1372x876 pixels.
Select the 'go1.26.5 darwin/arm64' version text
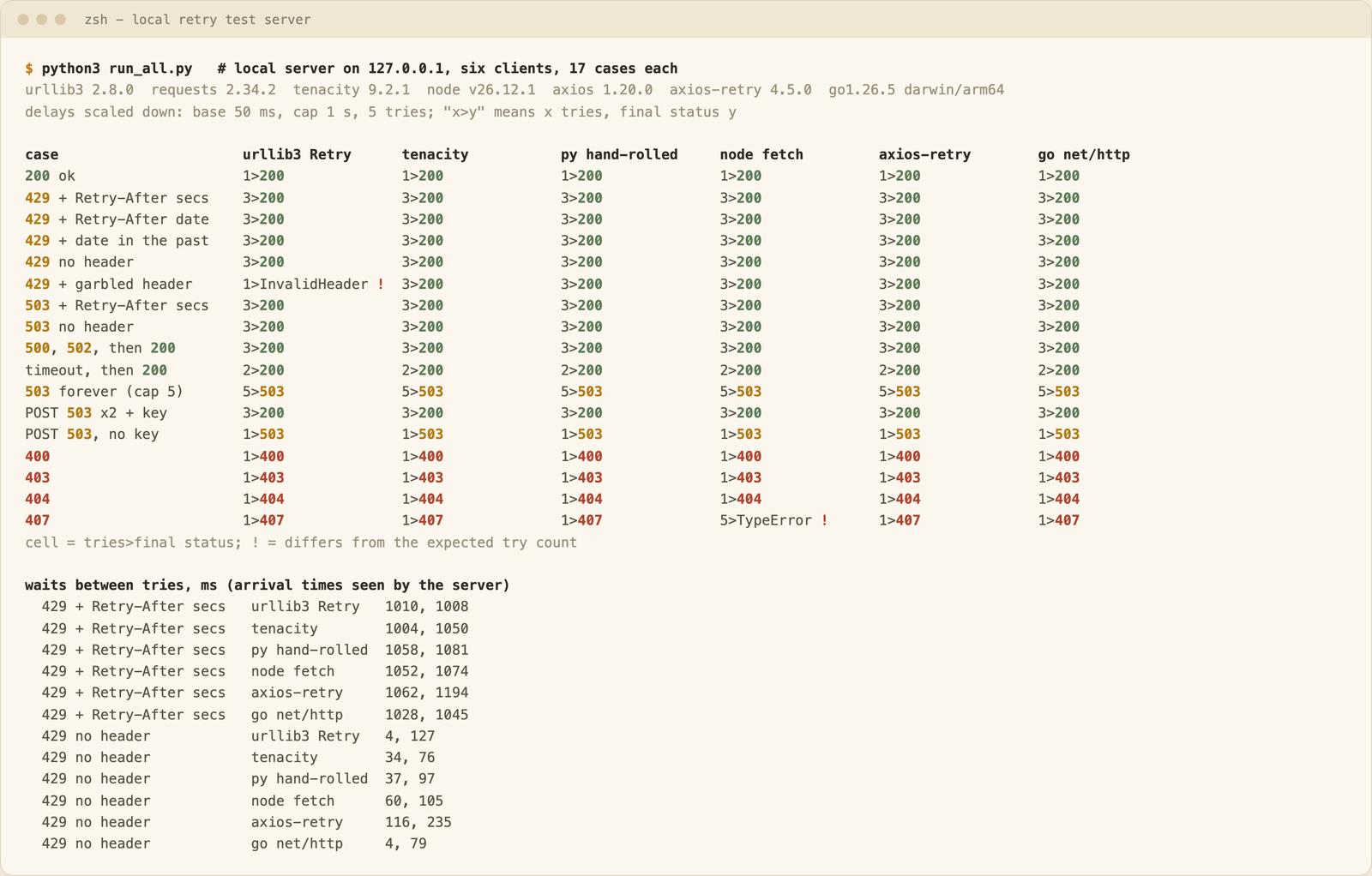(x=916, y=90)
